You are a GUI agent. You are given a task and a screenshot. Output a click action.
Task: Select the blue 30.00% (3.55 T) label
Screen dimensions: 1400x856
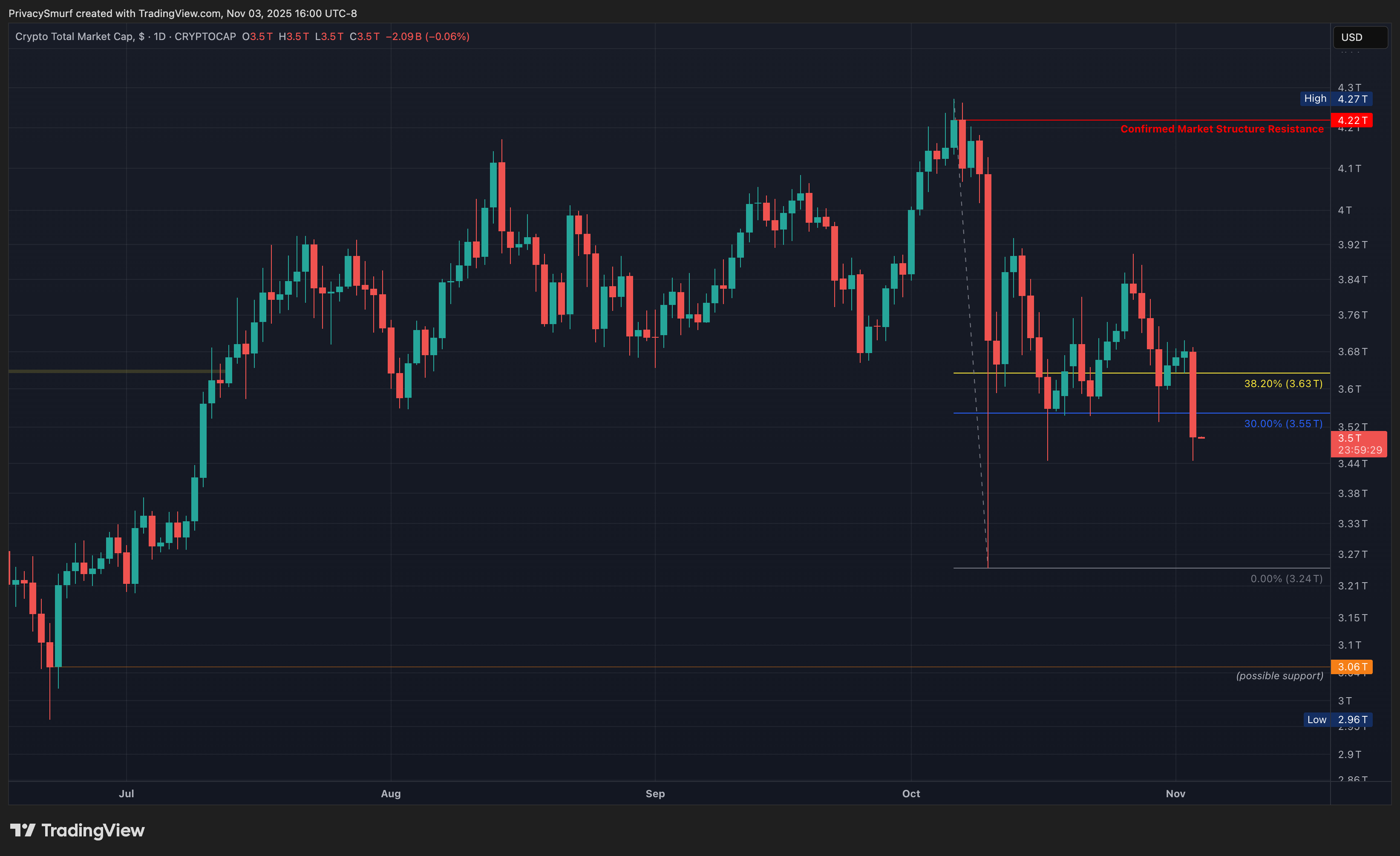point(1283,424)
